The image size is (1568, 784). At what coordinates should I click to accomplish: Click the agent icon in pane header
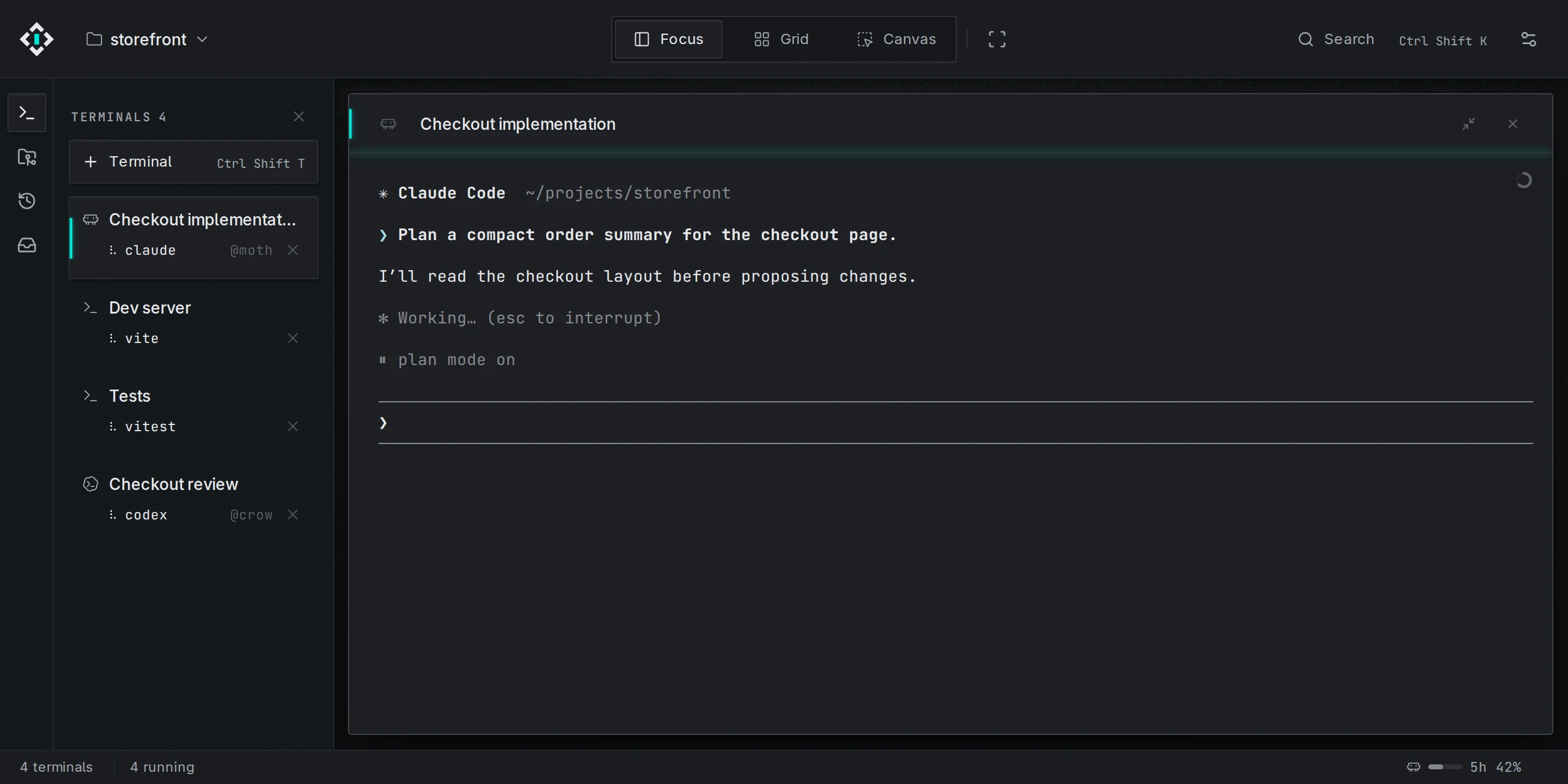coord(388,124)
